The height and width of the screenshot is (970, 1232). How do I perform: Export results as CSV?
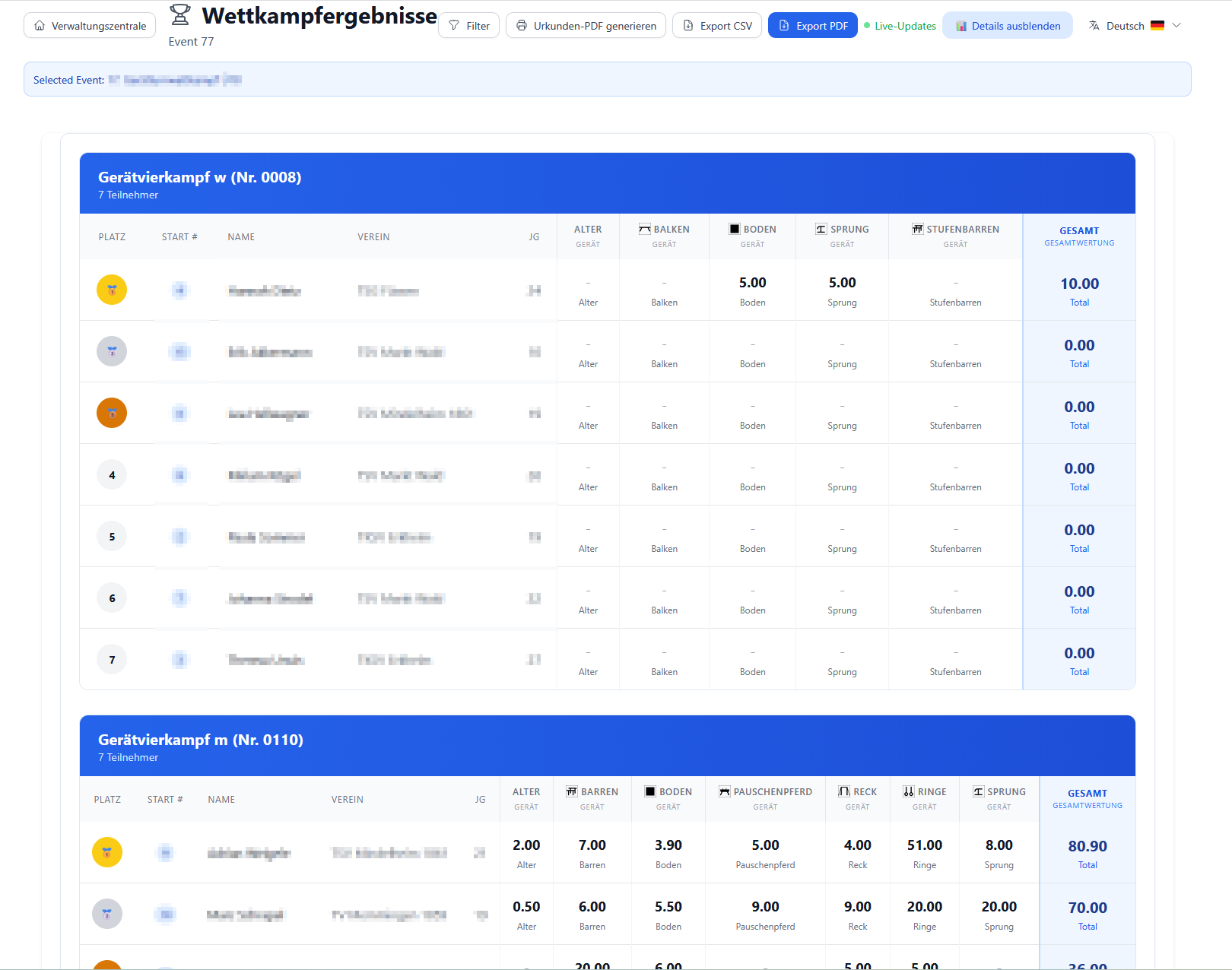[717, 26]
